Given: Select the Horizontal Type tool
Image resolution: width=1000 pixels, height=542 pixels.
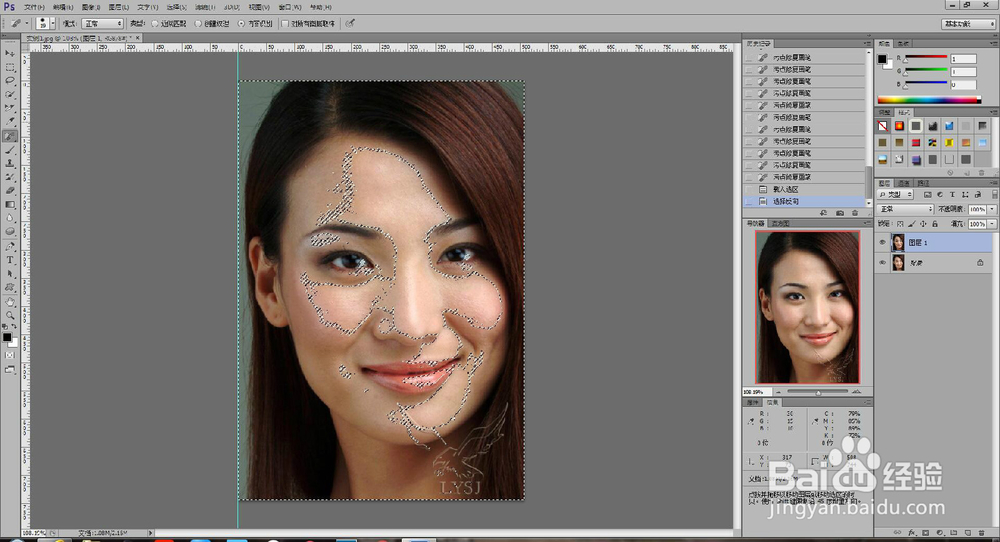Looking at the screenshot, I should pyautogui.click(x=10, y=260).
